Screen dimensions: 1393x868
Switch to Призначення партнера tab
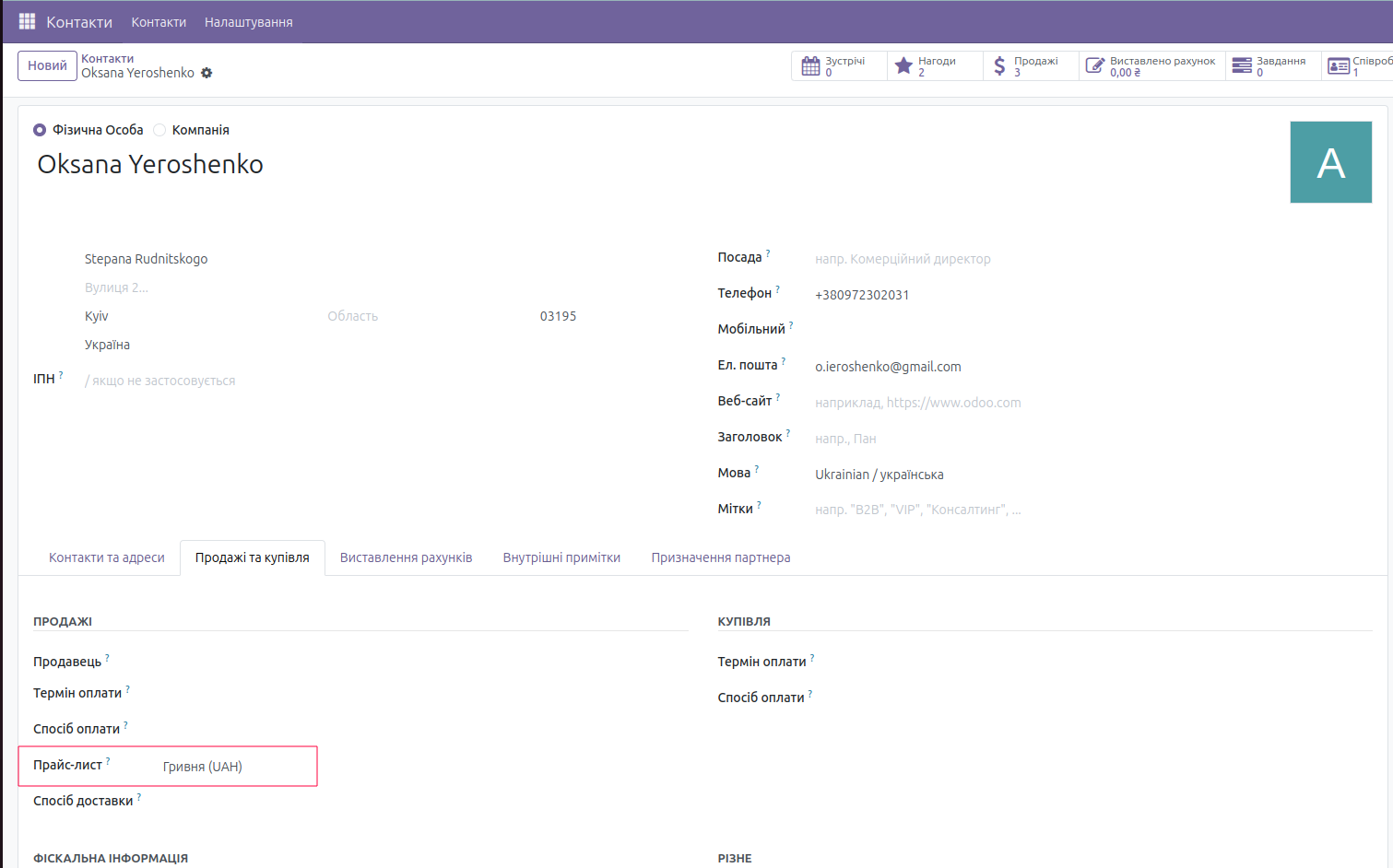tap(721, 557)
